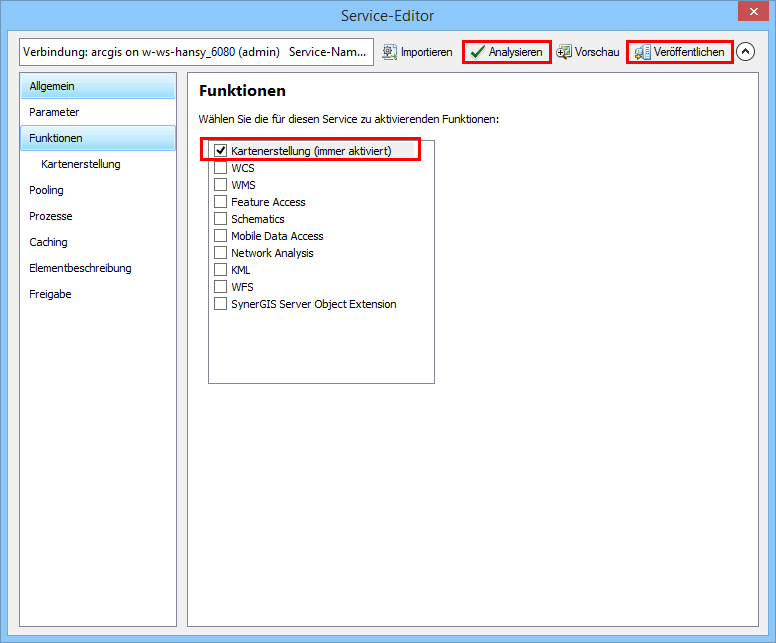776x643 pixels.
Task: Check the SynerGIS Server Object Extension box
Action: [220, 303]
